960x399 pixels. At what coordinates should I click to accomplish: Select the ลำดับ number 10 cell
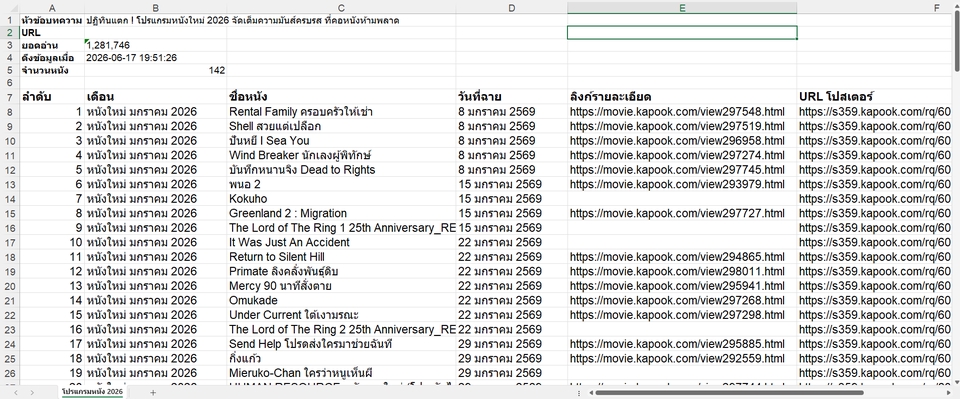tap(52, 242)
